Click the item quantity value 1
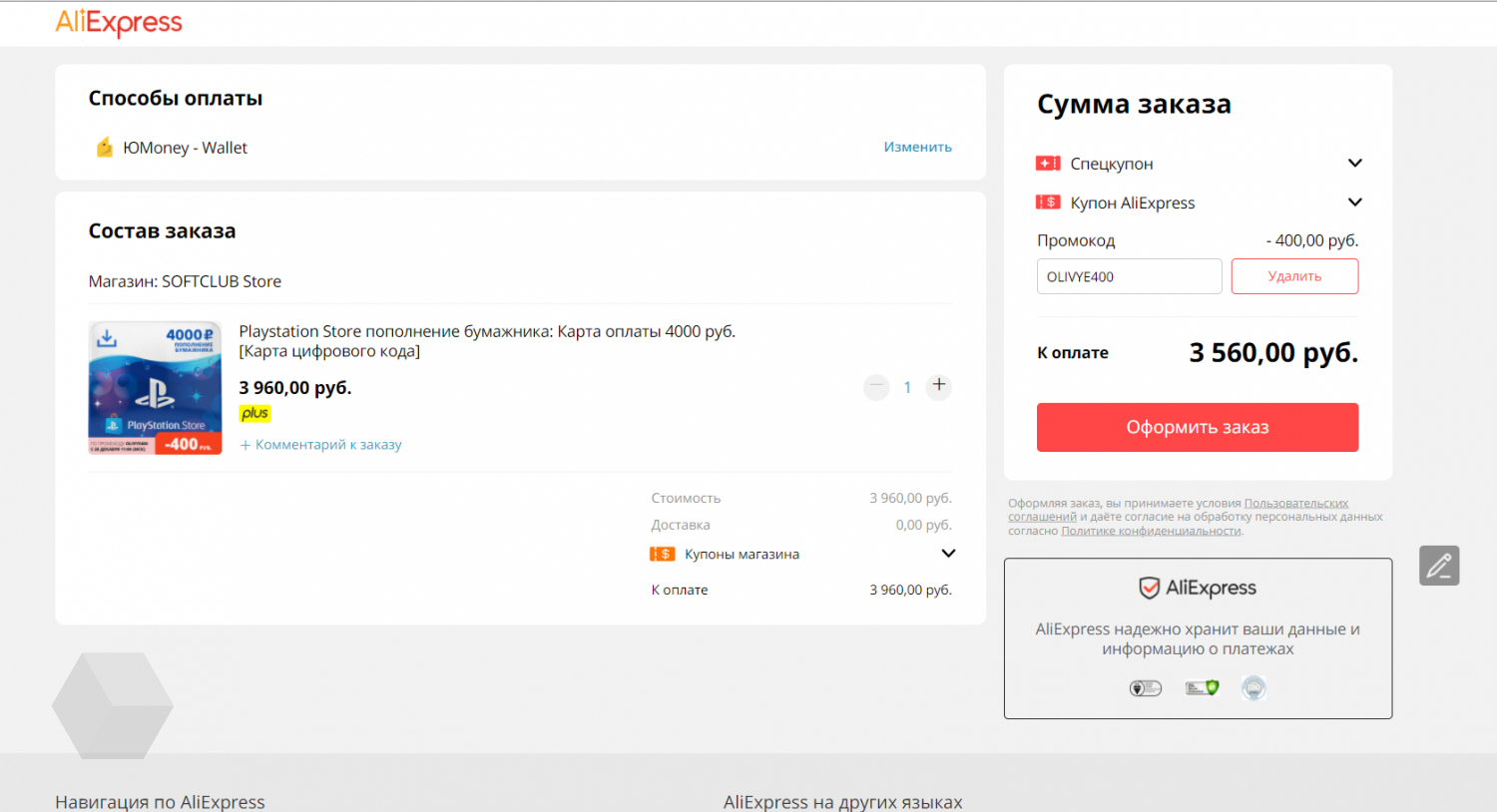The image size is (1497, 812). coord(907,388)
